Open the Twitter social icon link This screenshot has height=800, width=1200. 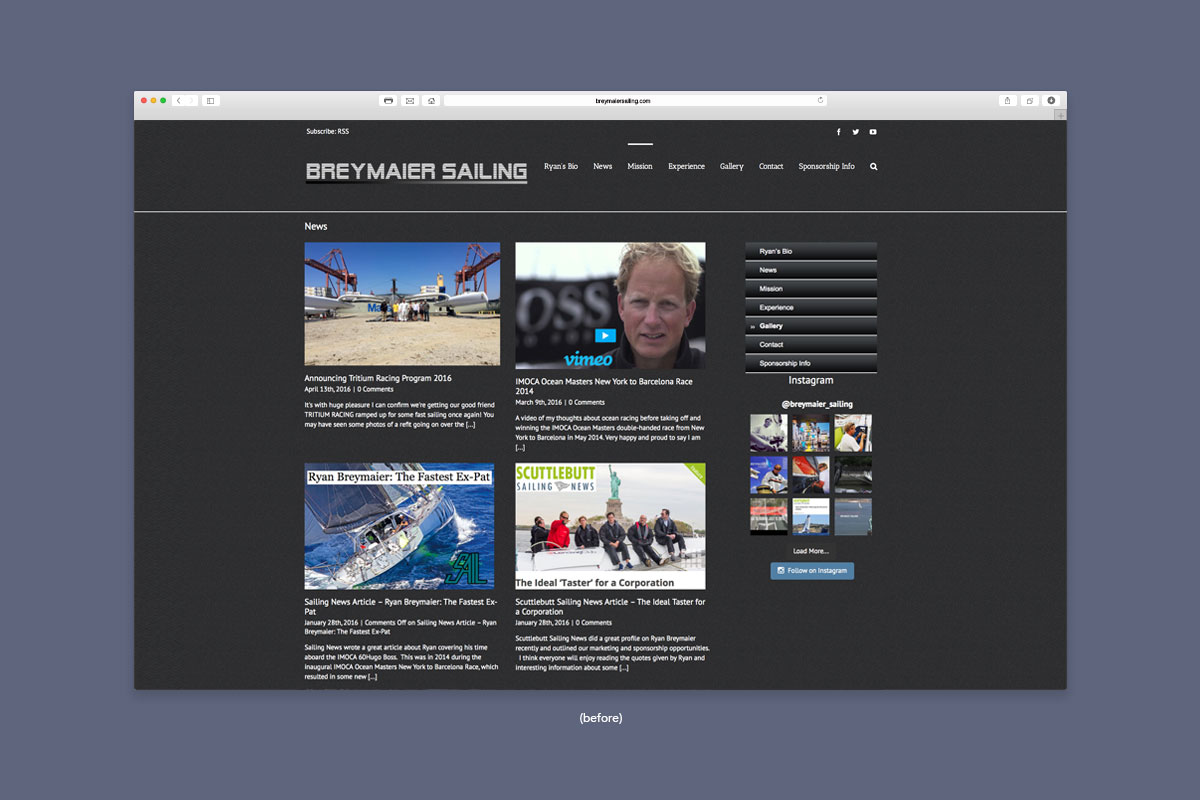tap(855, 132)
